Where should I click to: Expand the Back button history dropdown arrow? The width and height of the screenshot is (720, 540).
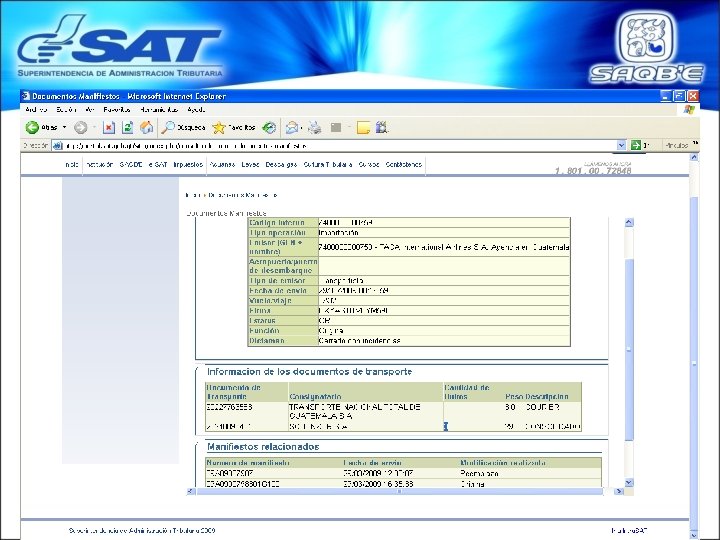coord(65,127)
